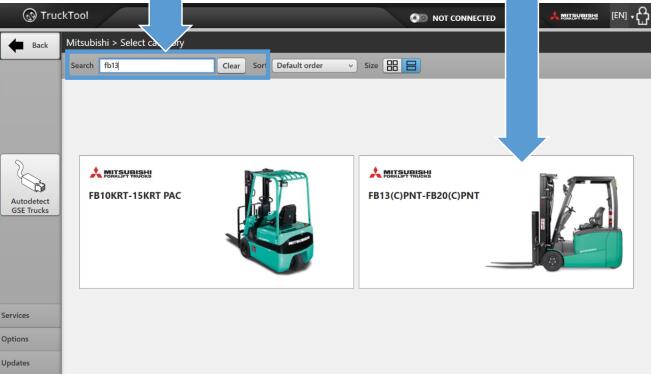651x374 pixels.
Task: Switch to list size view icon
Action: [411, 66]
